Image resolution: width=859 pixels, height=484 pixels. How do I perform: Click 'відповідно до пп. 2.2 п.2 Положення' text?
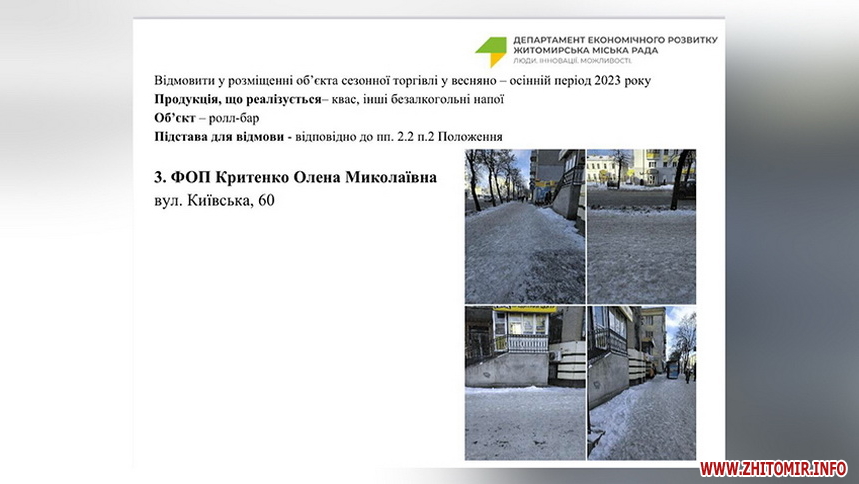click(400, 136)
